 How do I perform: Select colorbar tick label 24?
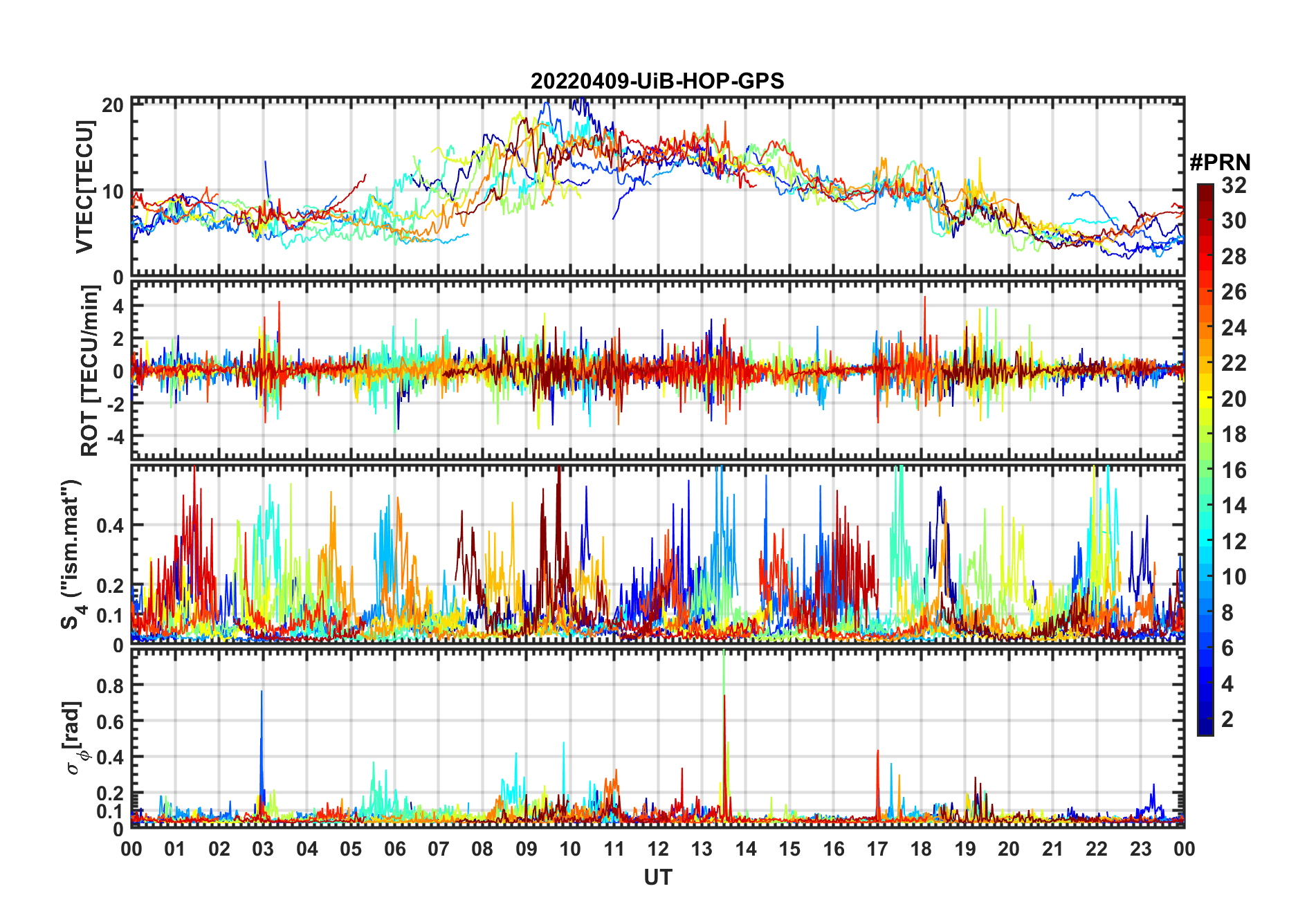[x=1234, y=328]
